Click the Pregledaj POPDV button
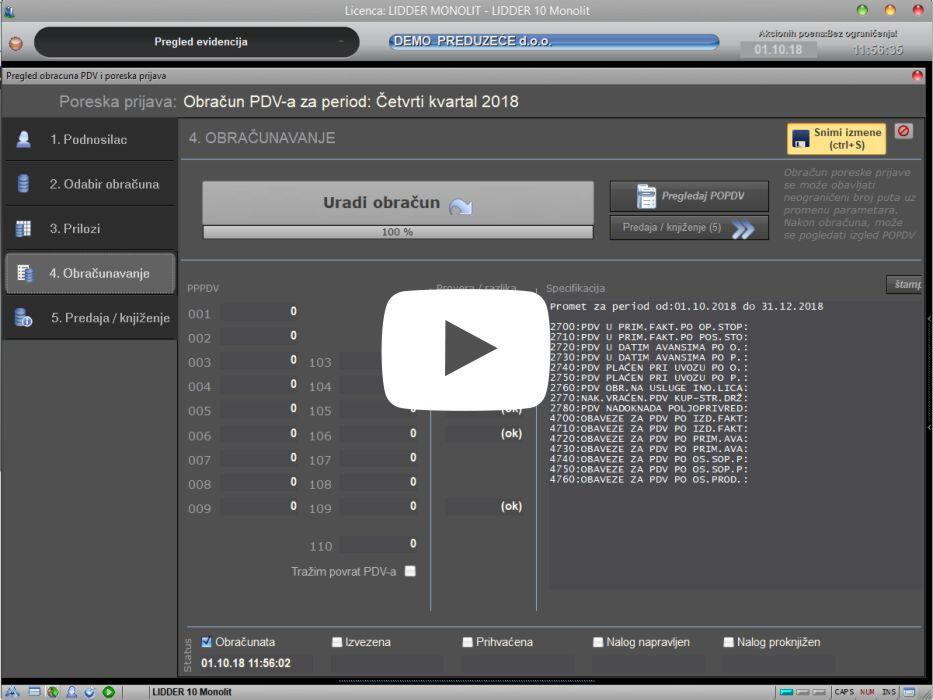 [689, 196]
